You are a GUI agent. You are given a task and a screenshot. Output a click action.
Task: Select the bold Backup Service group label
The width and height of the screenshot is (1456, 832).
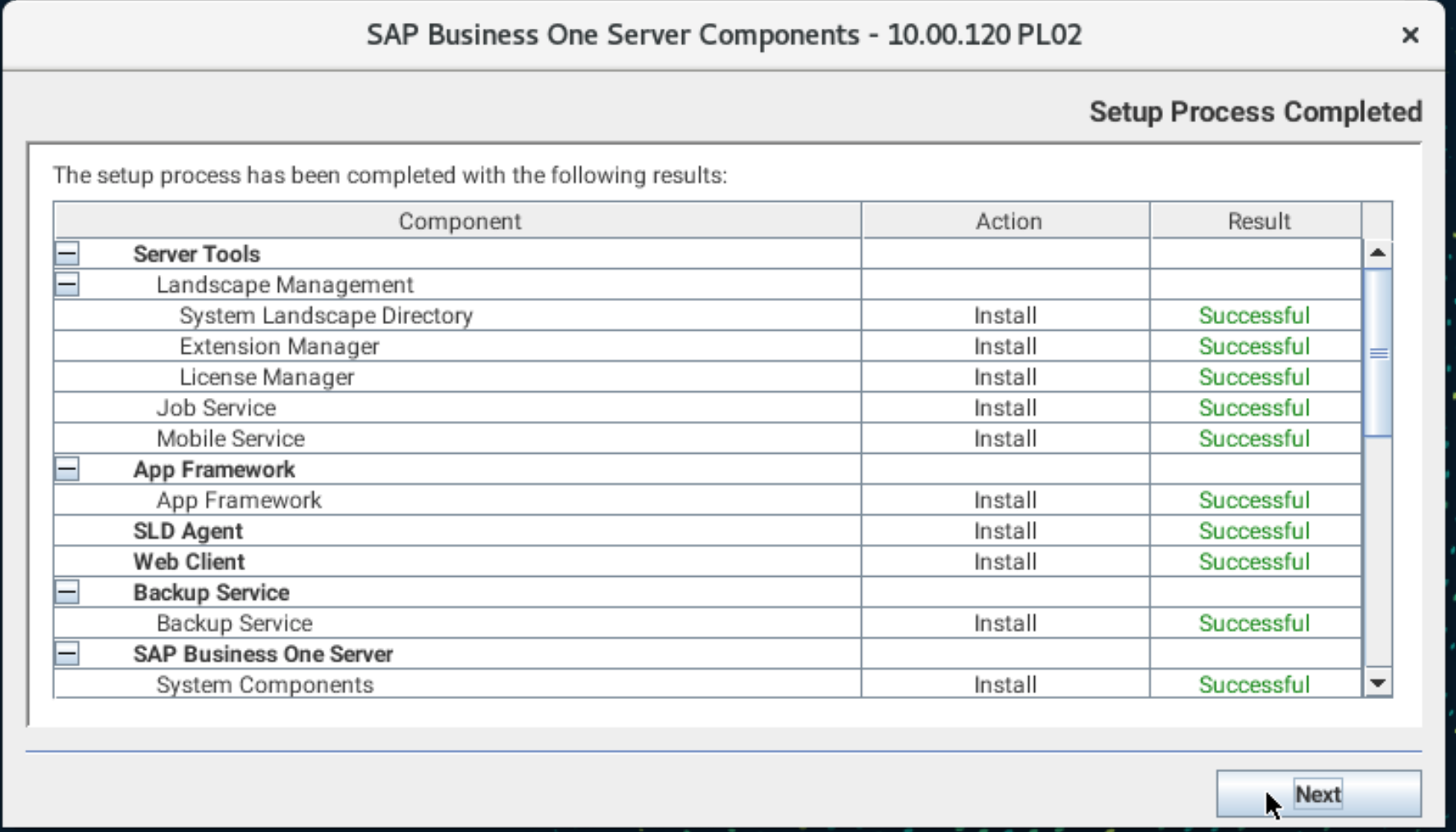pyautogui.click(x=211, y=592)
